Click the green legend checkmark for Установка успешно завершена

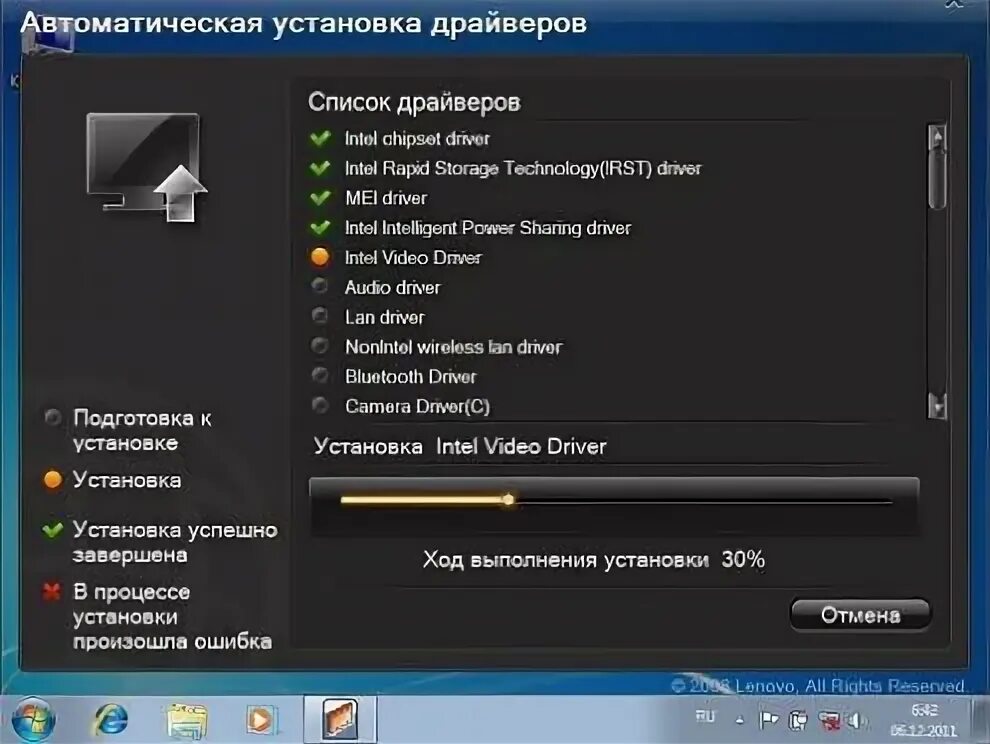[x=53, y=529]
